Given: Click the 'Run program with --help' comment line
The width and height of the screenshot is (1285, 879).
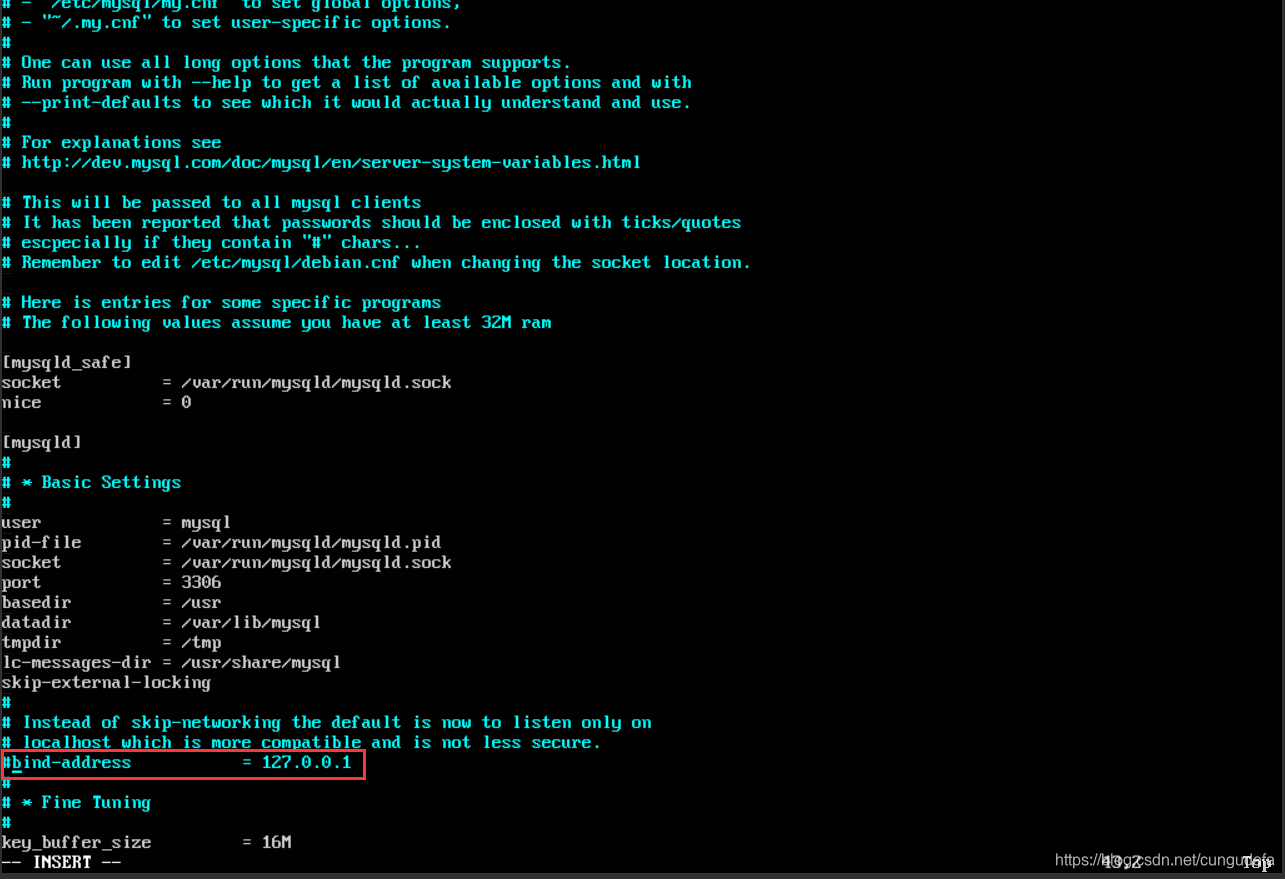Looking at the screenshot, I should [x=347, y=83].
